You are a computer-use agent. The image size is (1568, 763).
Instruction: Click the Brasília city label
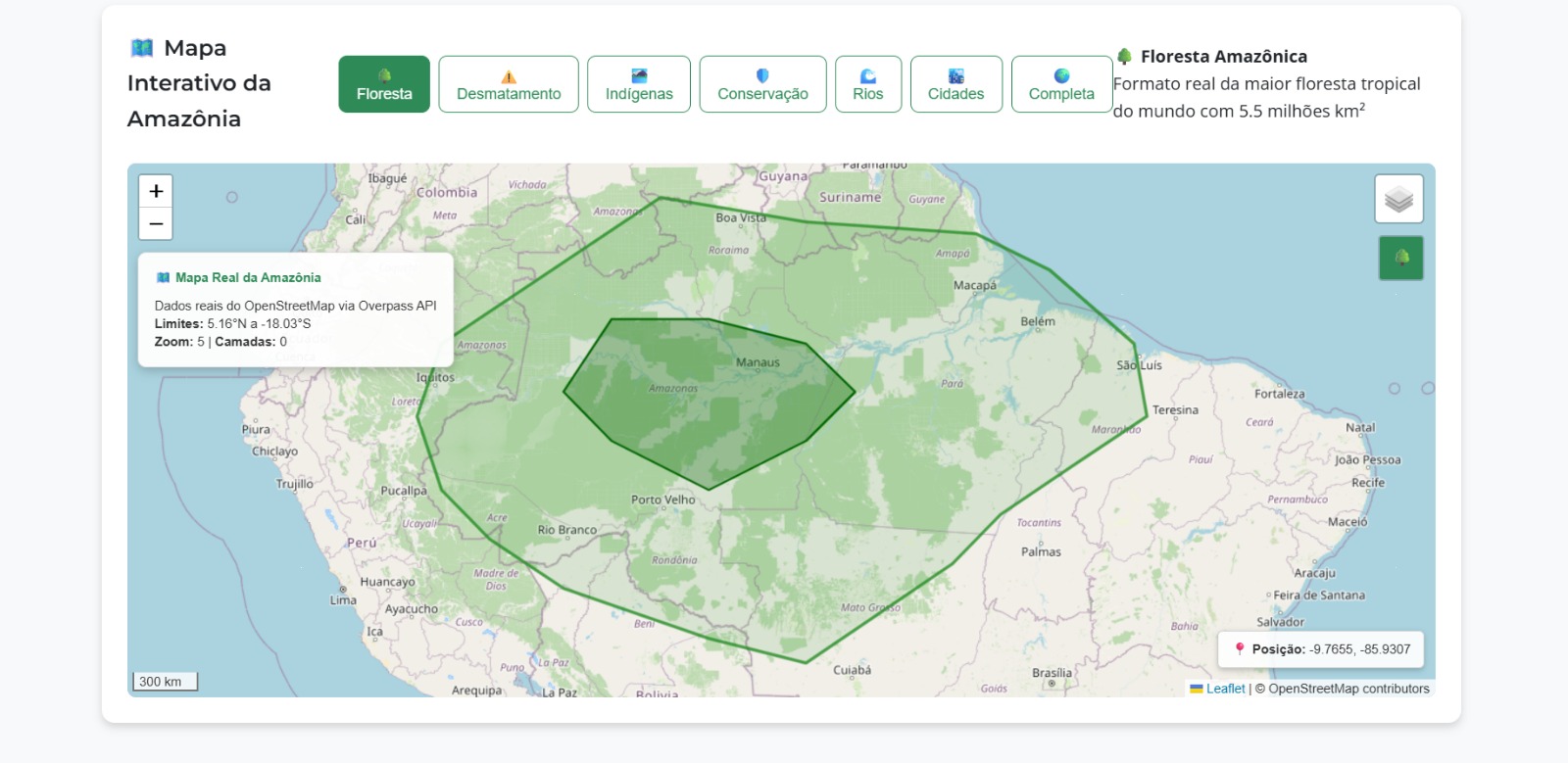(1052, 673)
